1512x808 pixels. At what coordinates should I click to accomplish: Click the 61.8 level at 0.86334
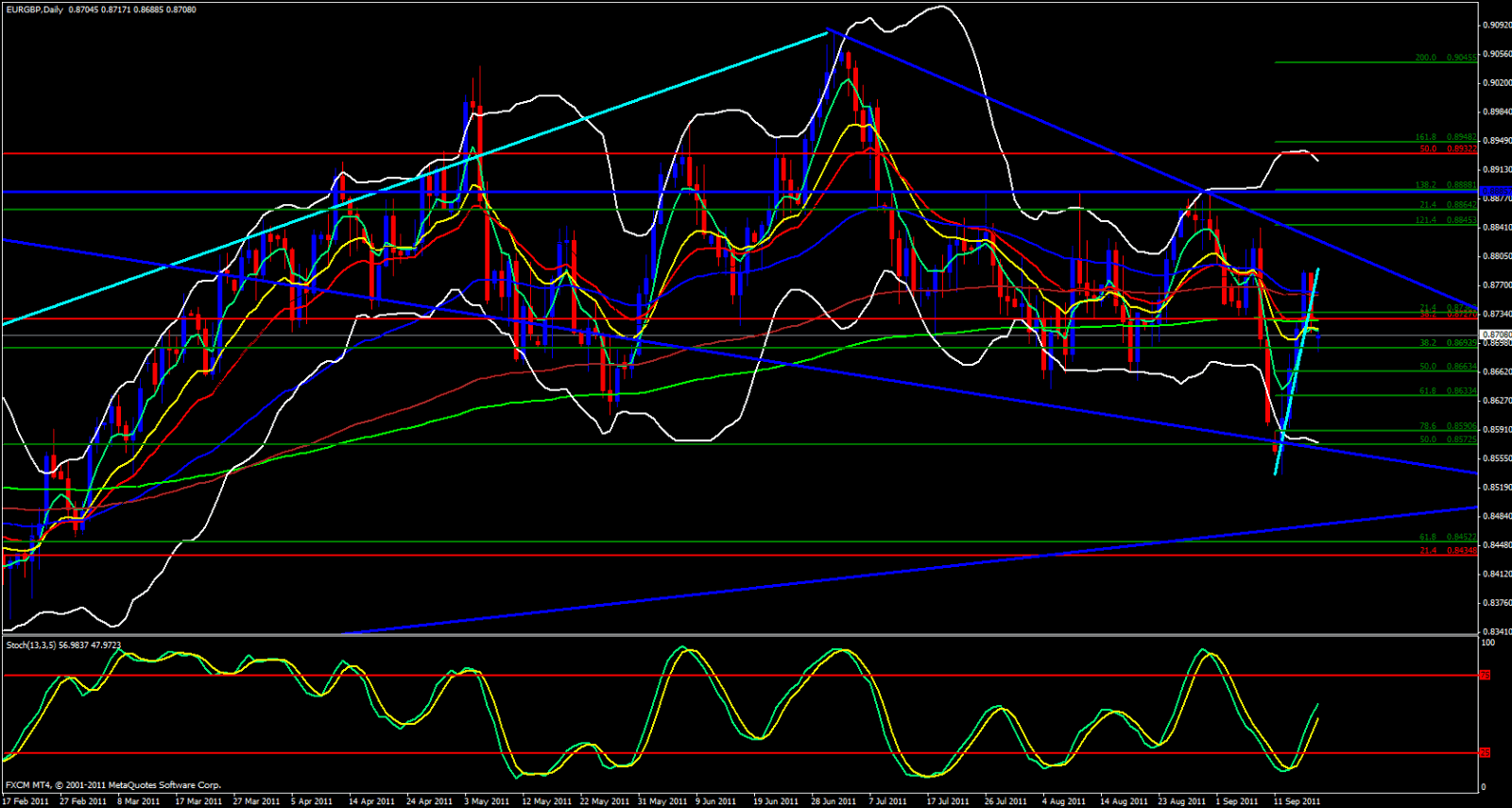(x=1448, y=390)
